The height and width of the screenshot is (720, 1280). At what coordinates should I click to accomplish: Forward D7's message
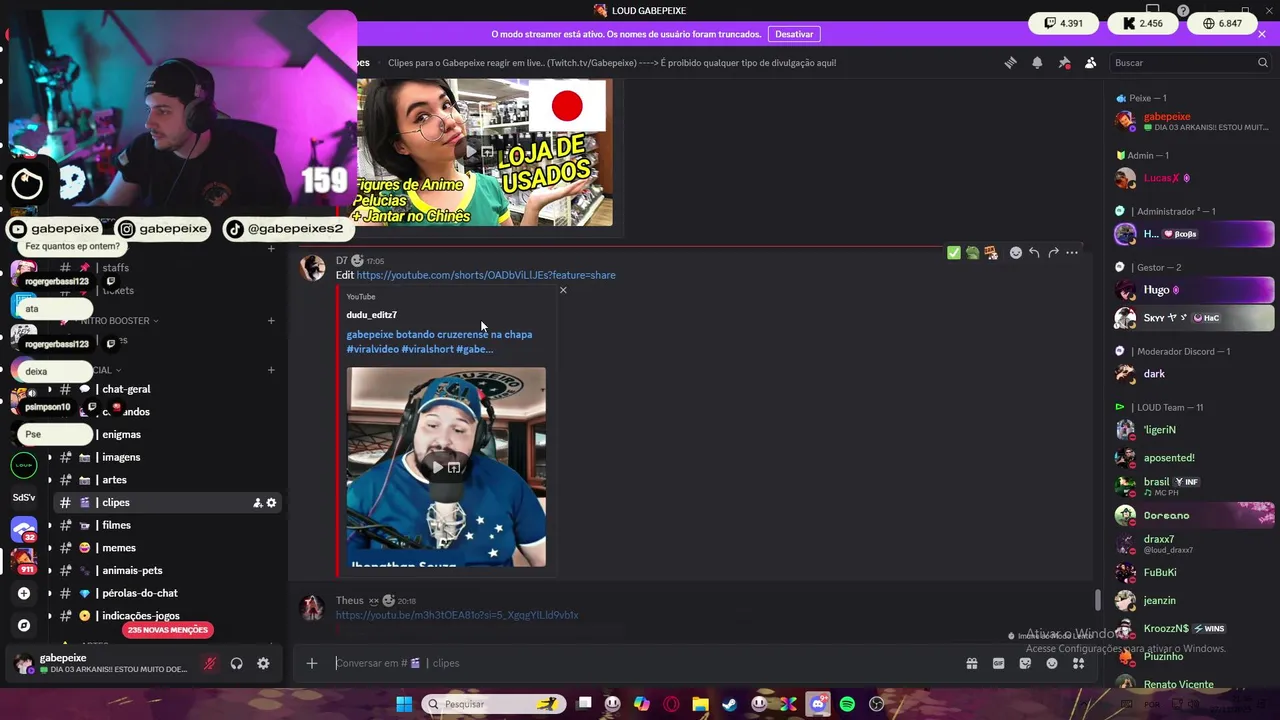1053,253
